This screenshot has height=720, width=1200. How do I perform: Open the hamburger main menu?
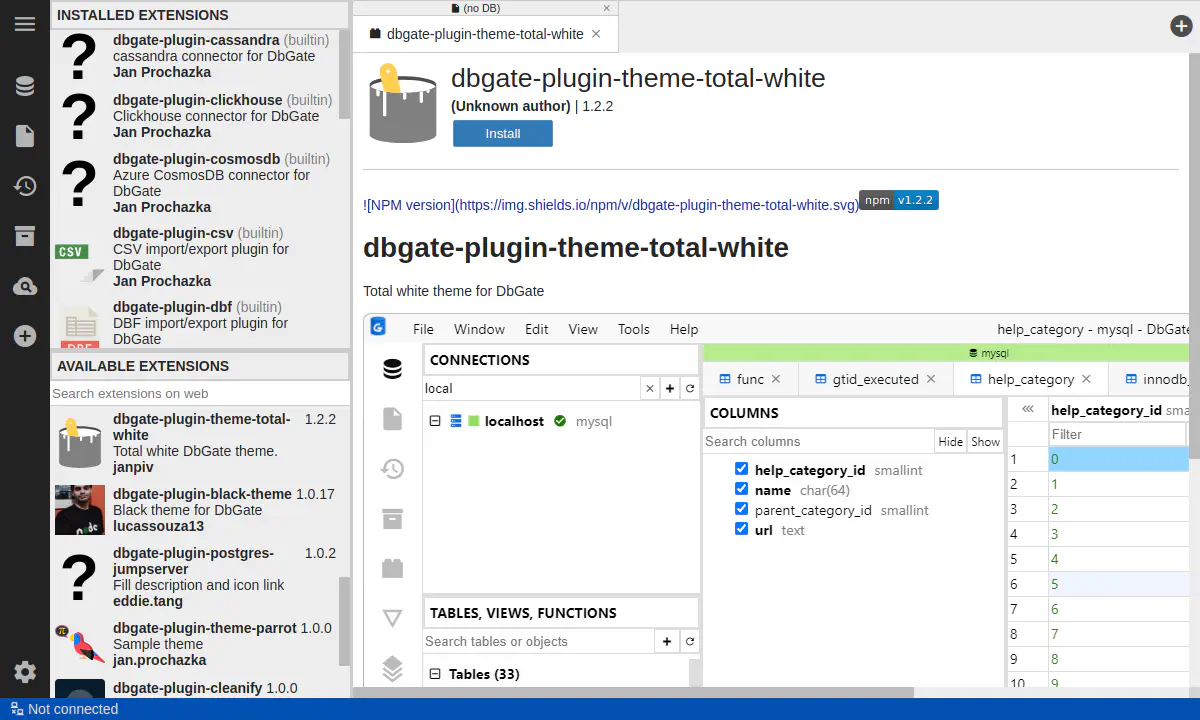coord(25,24)
